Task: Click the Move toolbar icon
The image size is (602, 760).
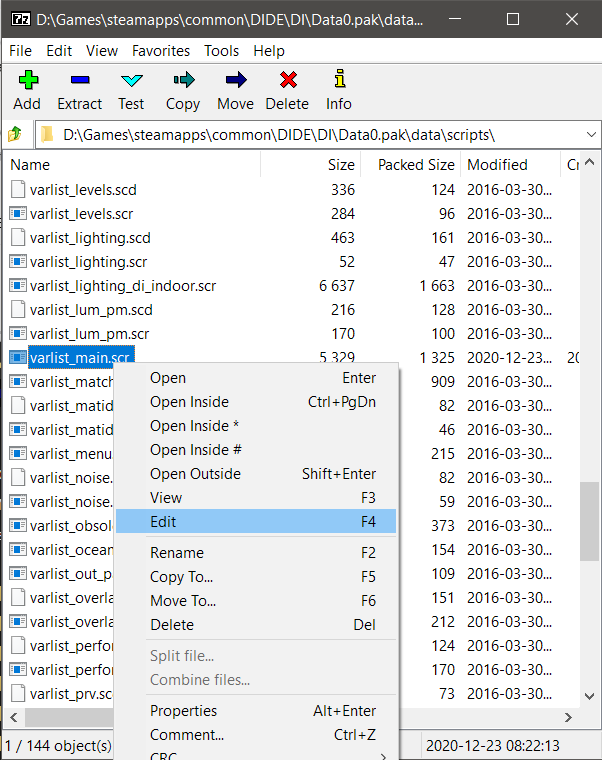Action: pos(235,81)
